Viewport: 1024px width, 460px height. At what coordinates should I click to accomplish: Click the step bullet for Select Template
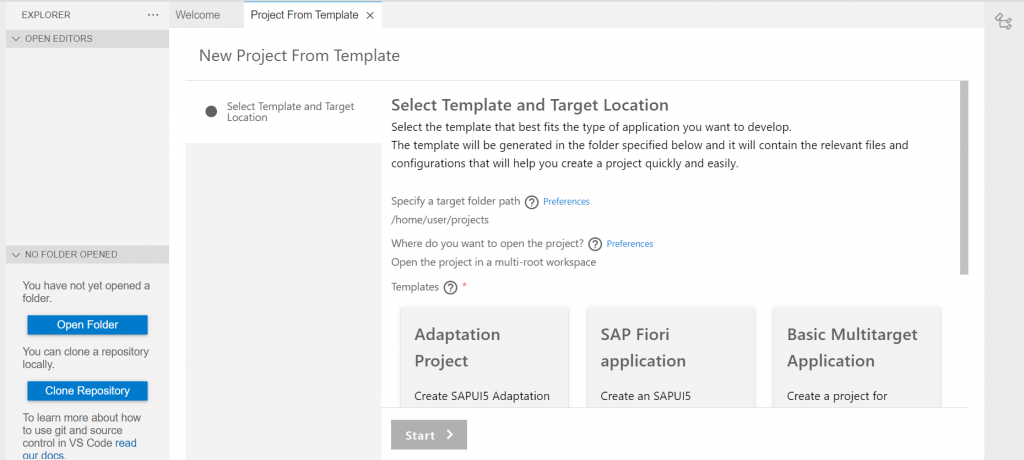pos(211,112)
